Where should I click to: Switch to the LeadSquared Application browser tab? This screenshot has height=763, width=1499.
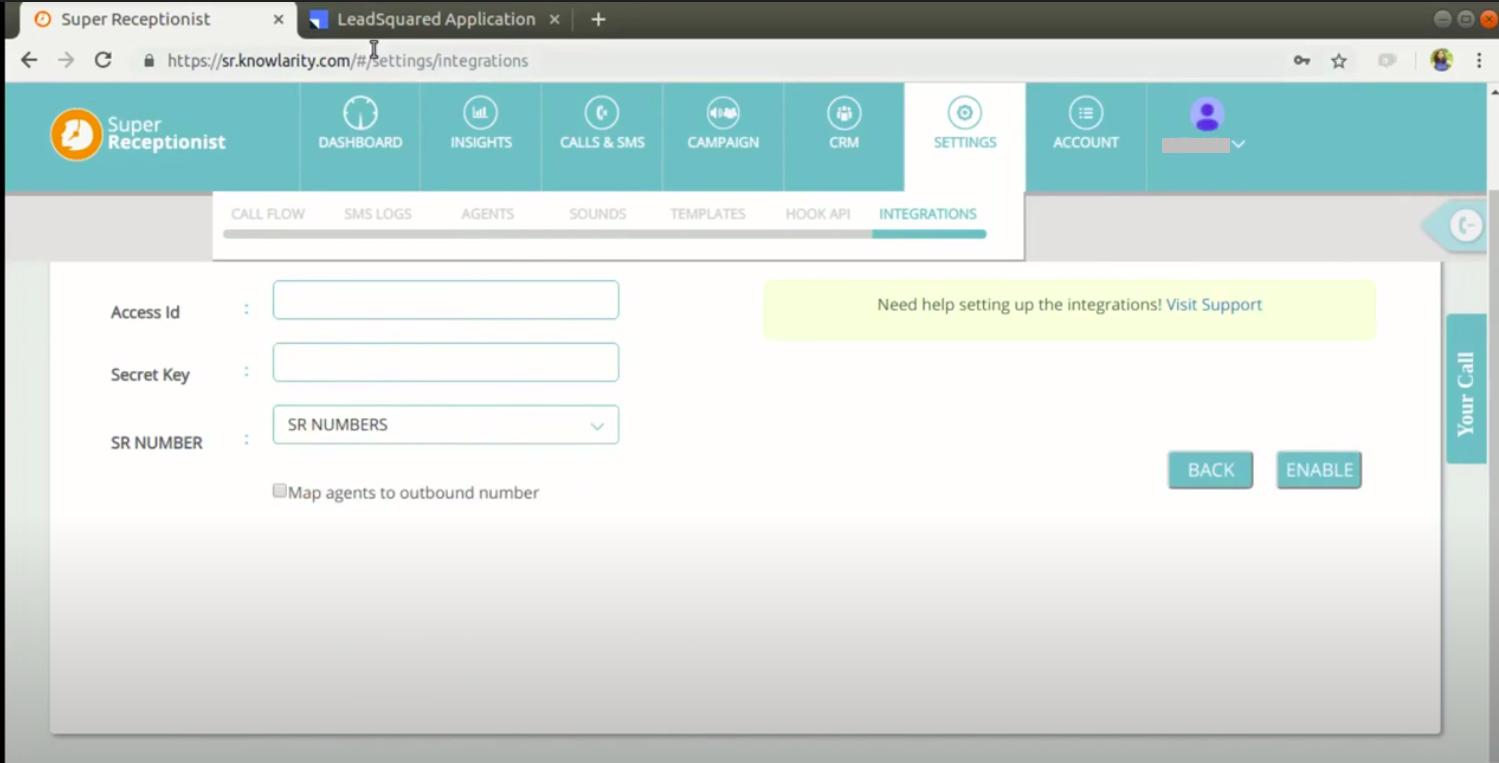436,19
